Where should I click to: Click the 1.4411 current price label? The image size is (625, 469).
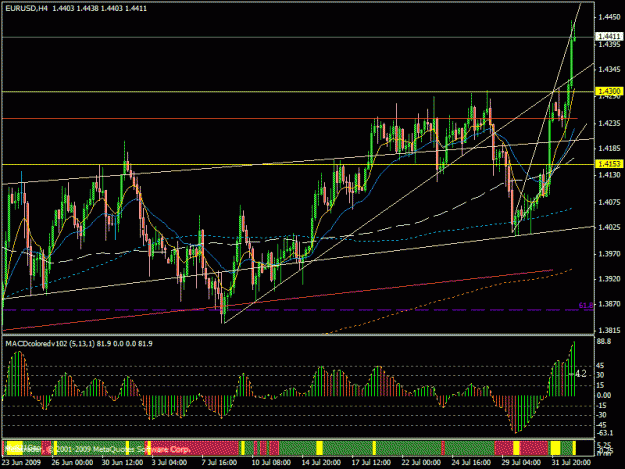(x=609, y=36)
